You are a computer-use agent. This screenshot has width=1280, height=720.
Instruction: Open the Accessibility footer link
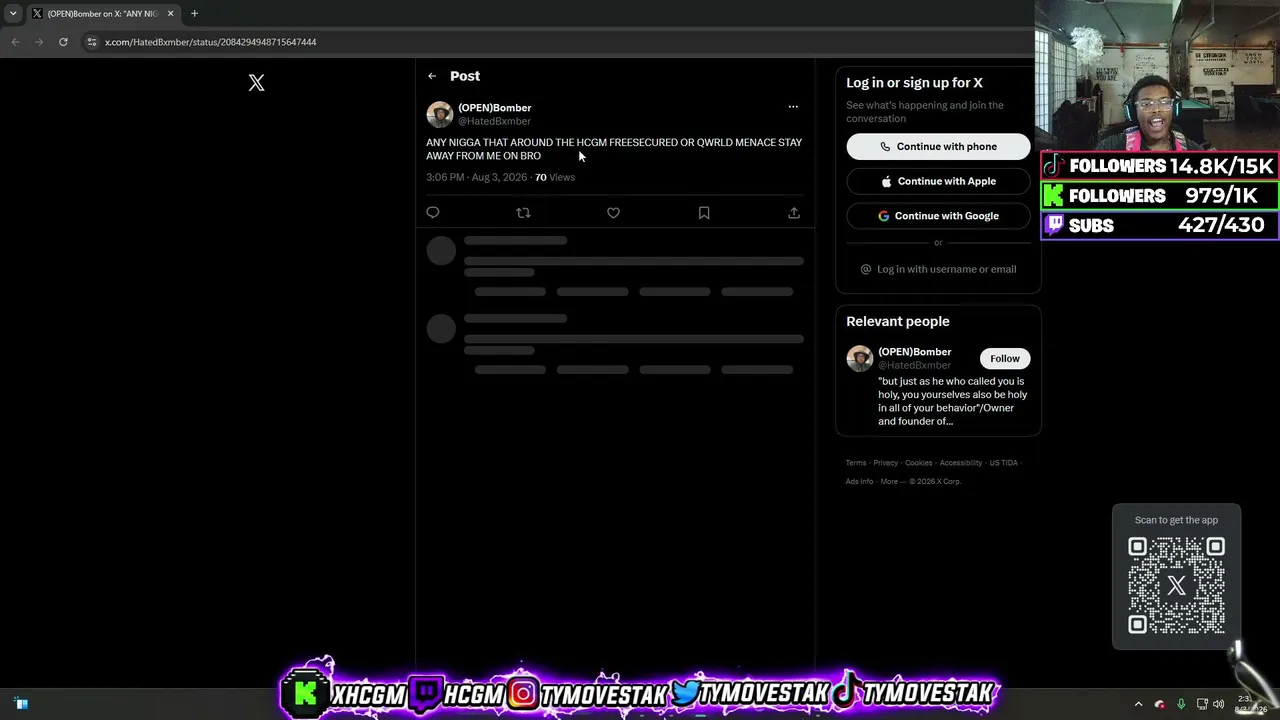[x=961, y=463]
